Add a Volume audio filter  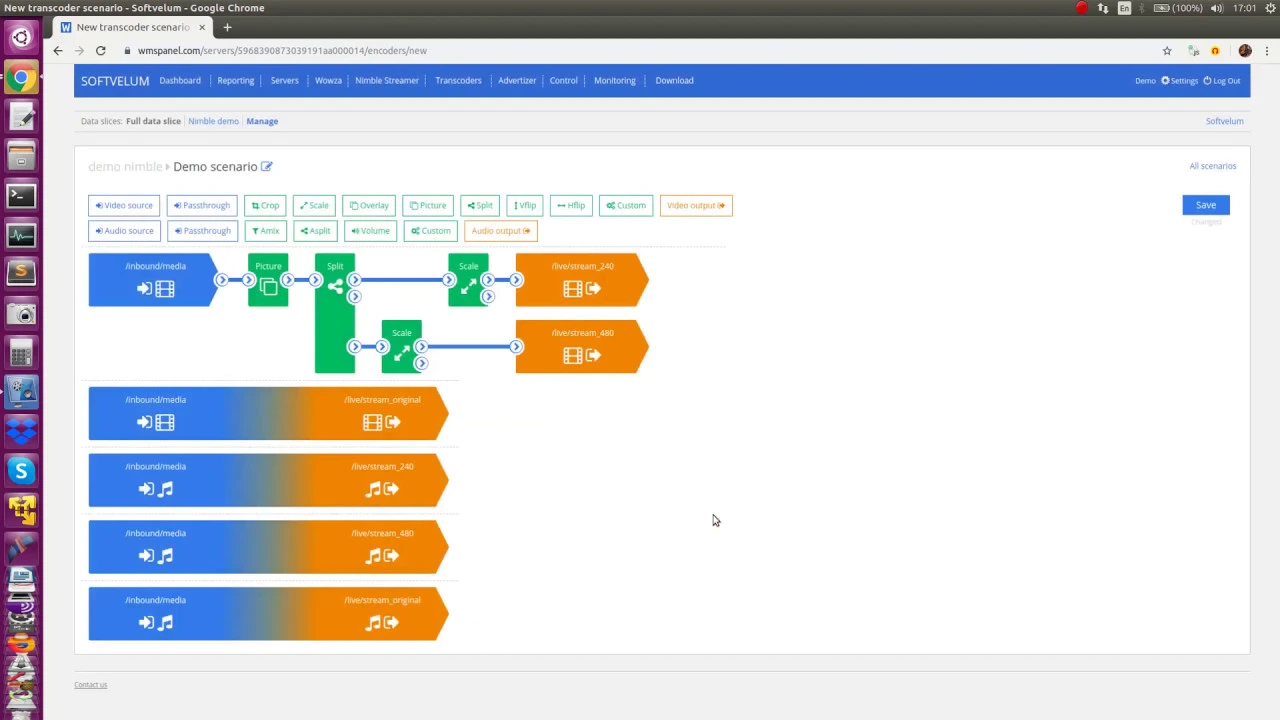(370, 230)
